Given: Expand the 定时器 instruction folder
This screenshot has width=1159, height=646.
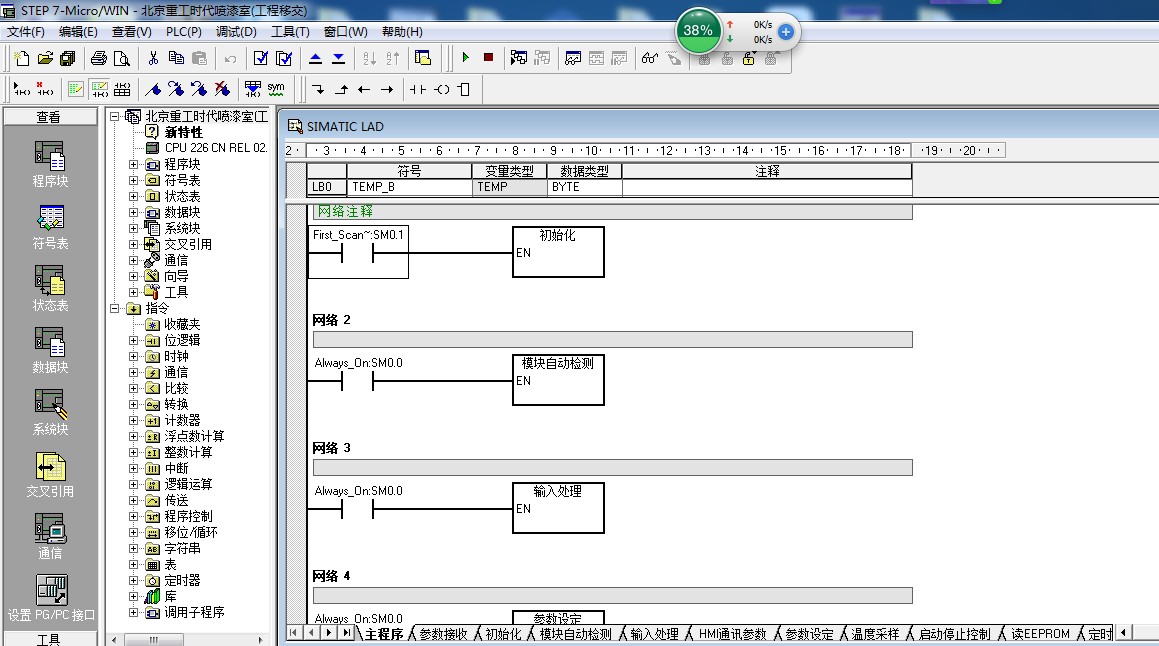Looking at the screenshot, I should point(134,581).
